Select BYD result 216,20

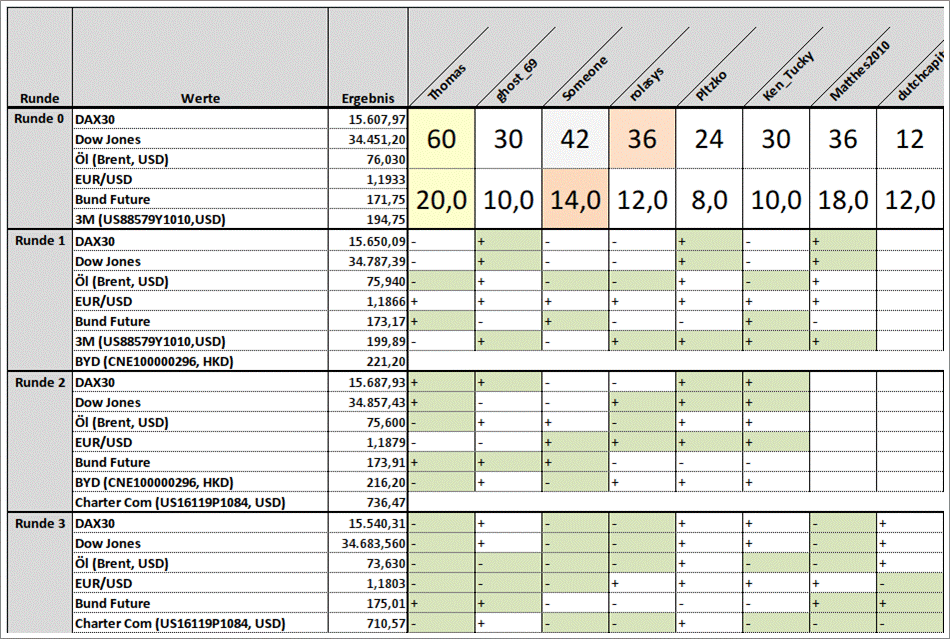point(368,482)
